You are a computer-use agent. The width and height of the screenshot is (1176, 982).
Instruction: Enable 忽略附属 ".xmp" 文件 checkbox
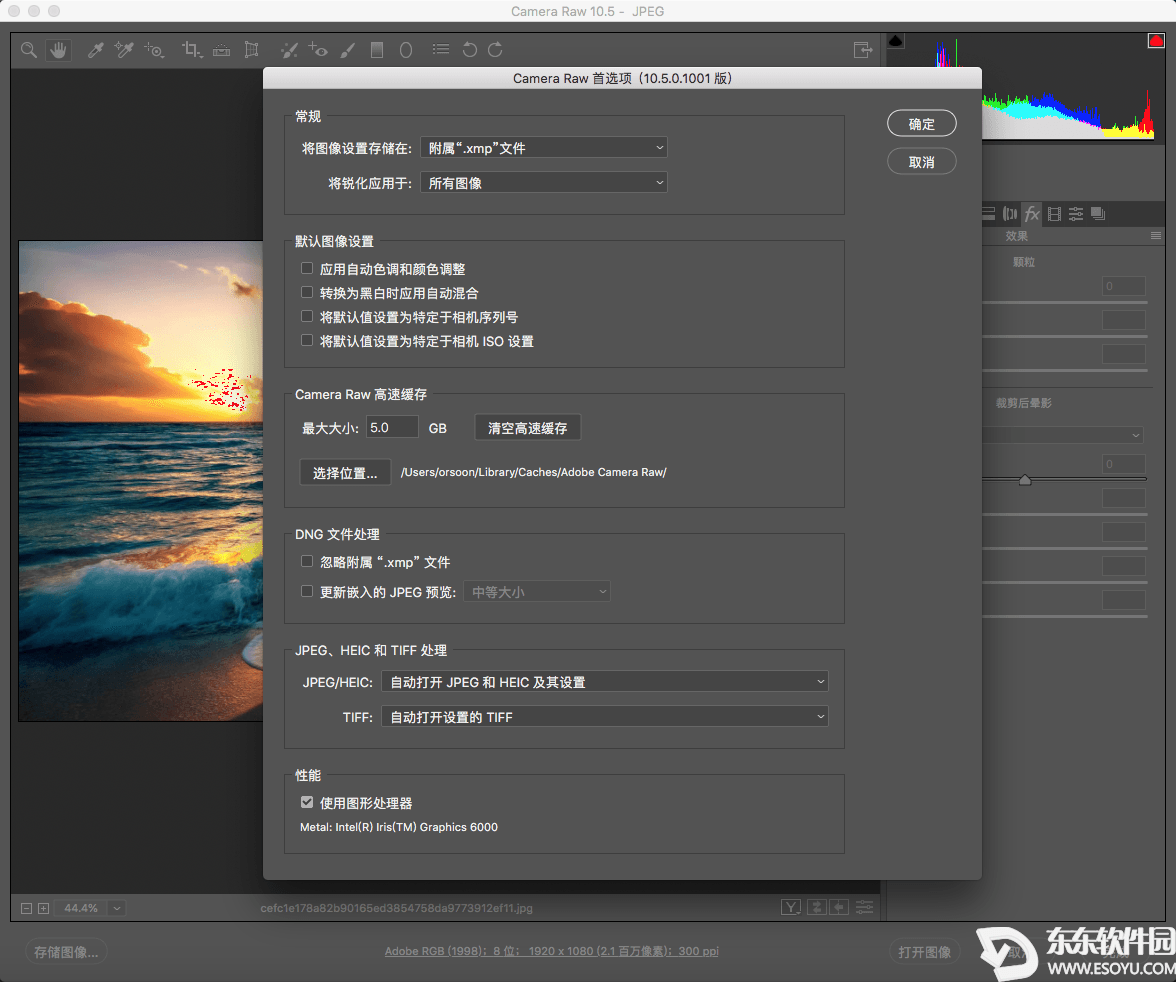[x=307, y=561]
